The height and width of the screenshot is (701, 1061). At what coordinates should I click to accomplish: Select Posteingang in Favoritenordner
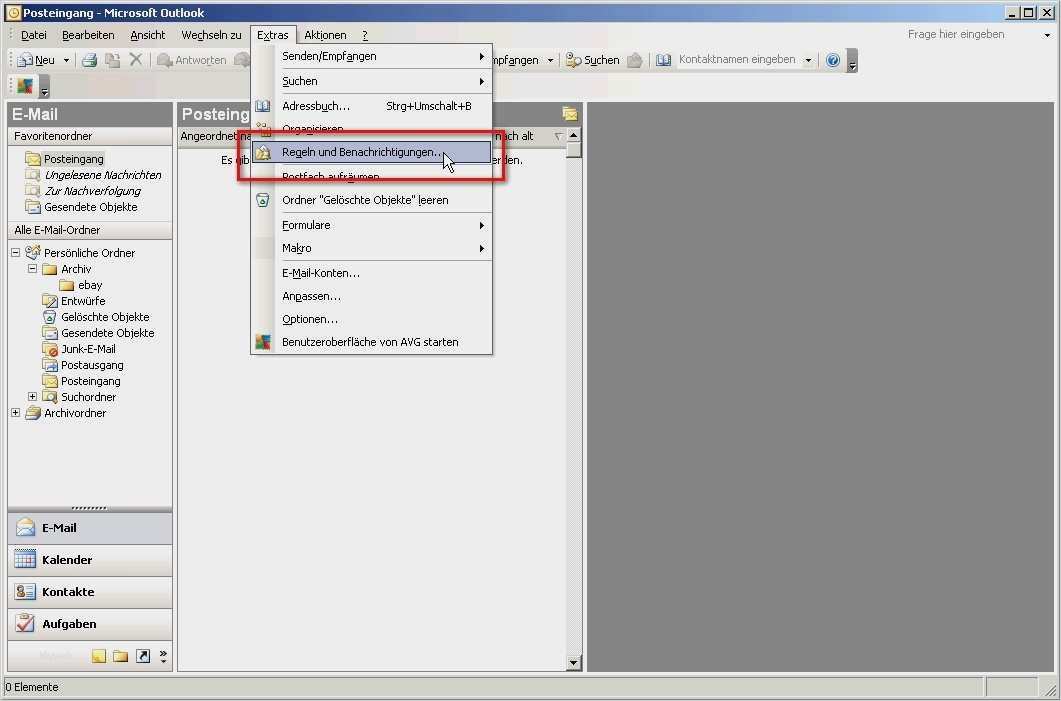[65, 159]
